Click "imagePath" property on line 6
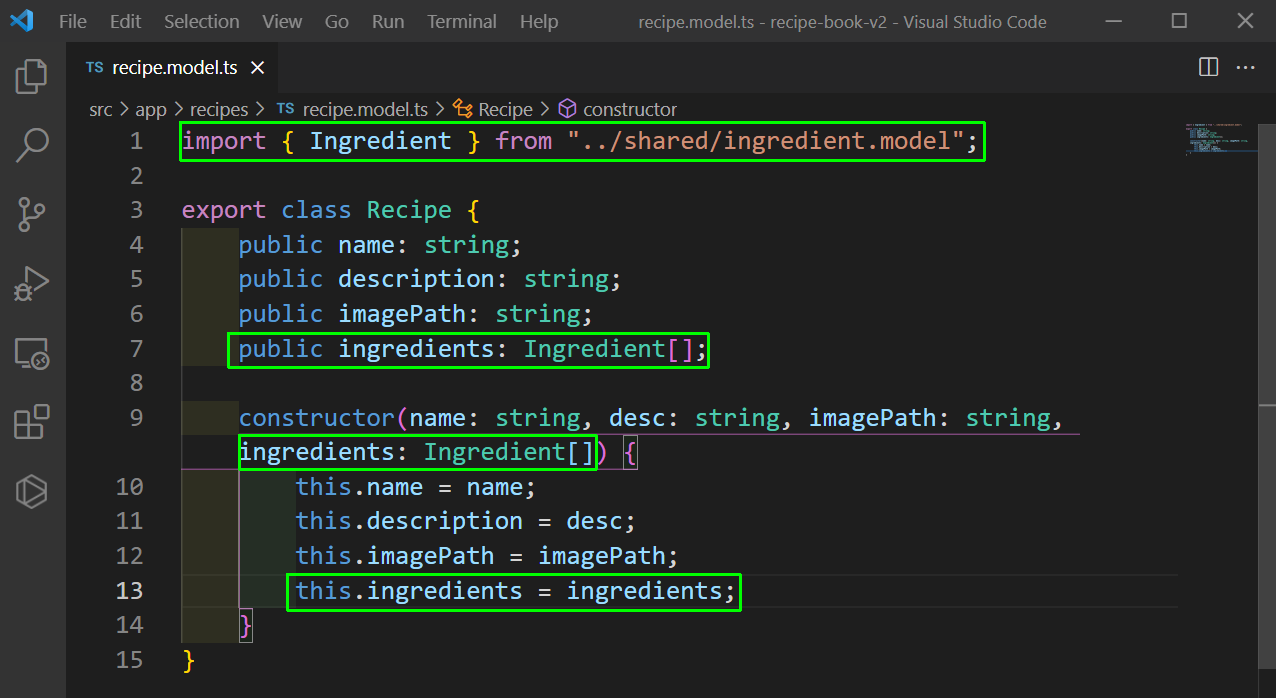Screen dimensions: 1276x698 click(x=402, y=314)
